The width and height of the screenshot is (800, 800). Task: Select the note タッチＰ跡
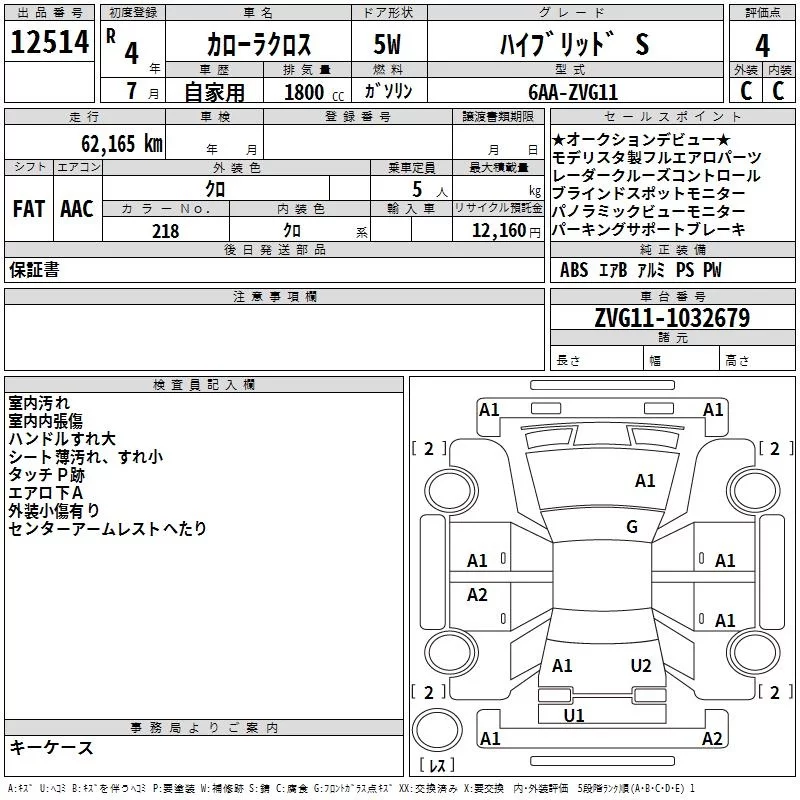coord(46,474)
